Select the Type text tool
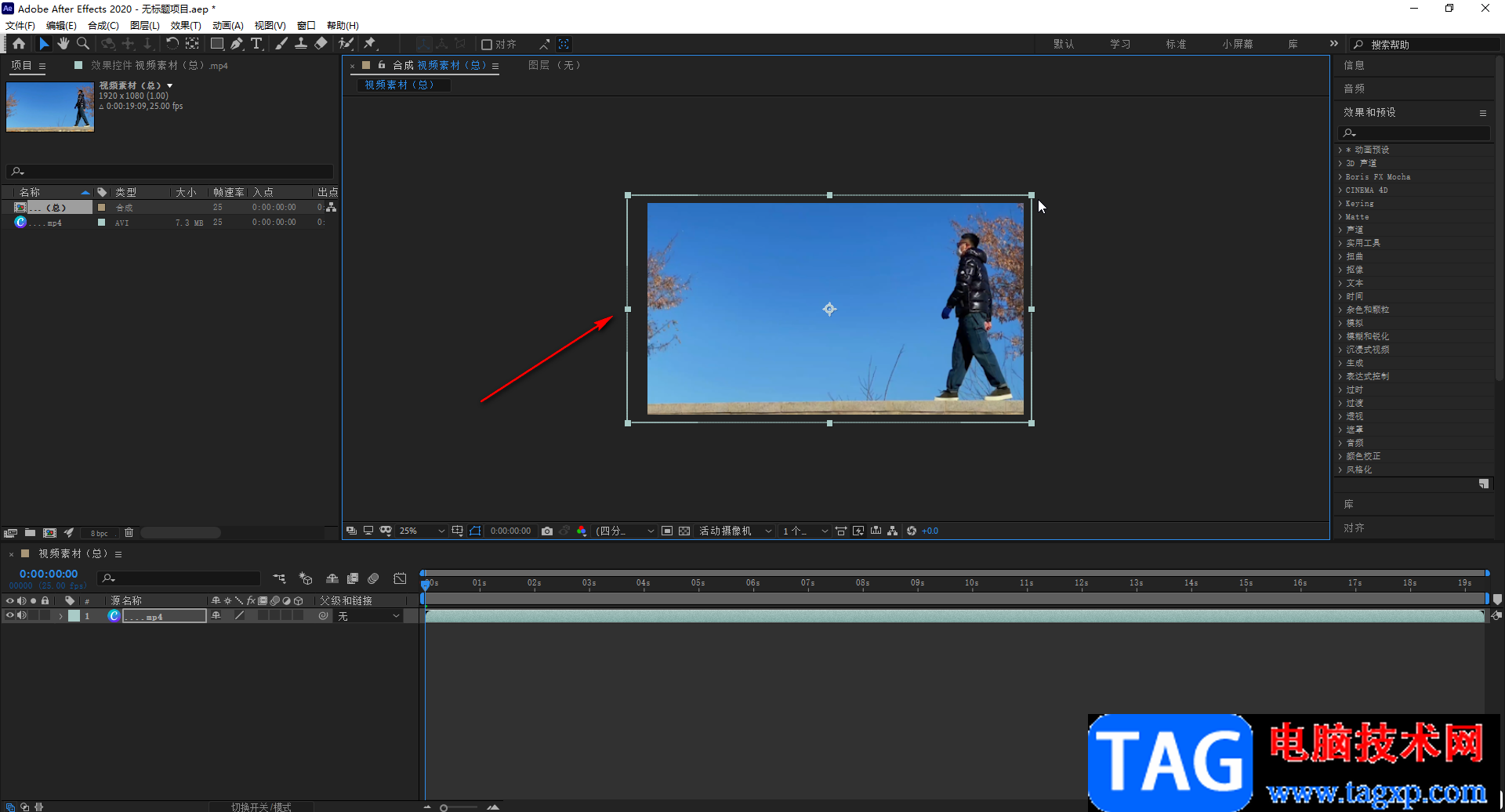 256,44
